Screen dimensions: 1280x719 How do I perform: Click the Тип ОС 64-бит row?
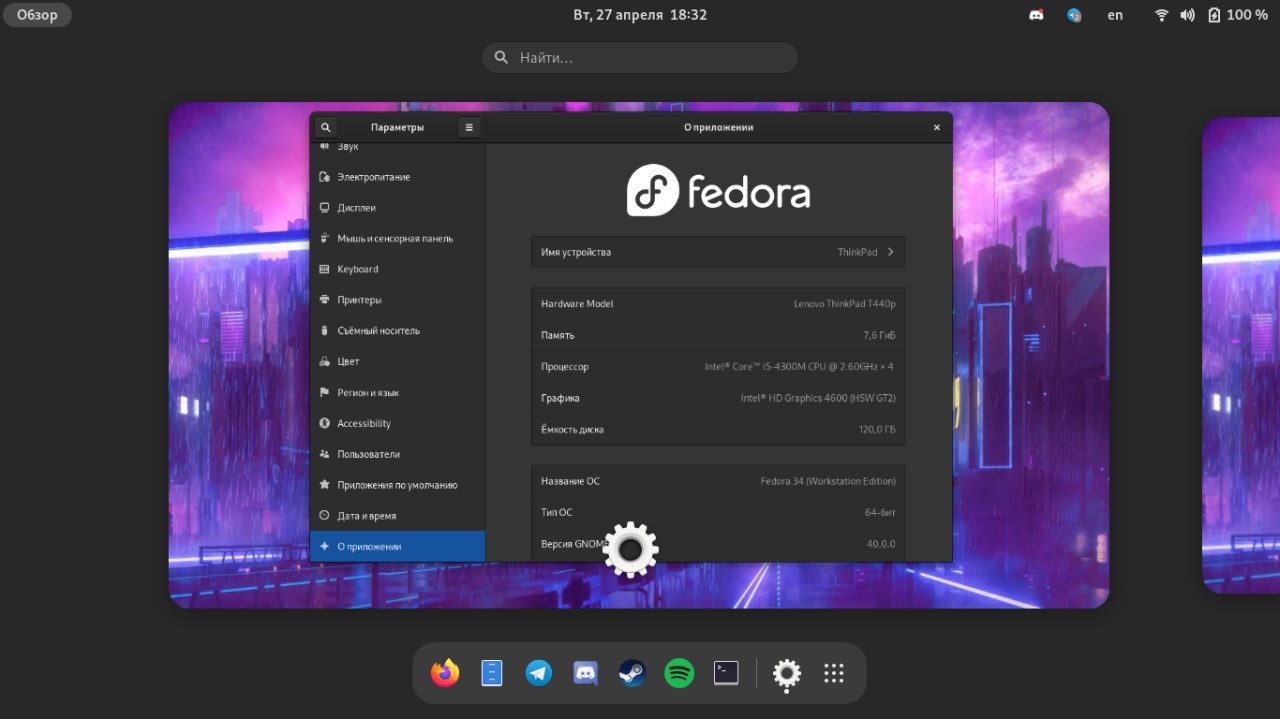coord(718,512)
